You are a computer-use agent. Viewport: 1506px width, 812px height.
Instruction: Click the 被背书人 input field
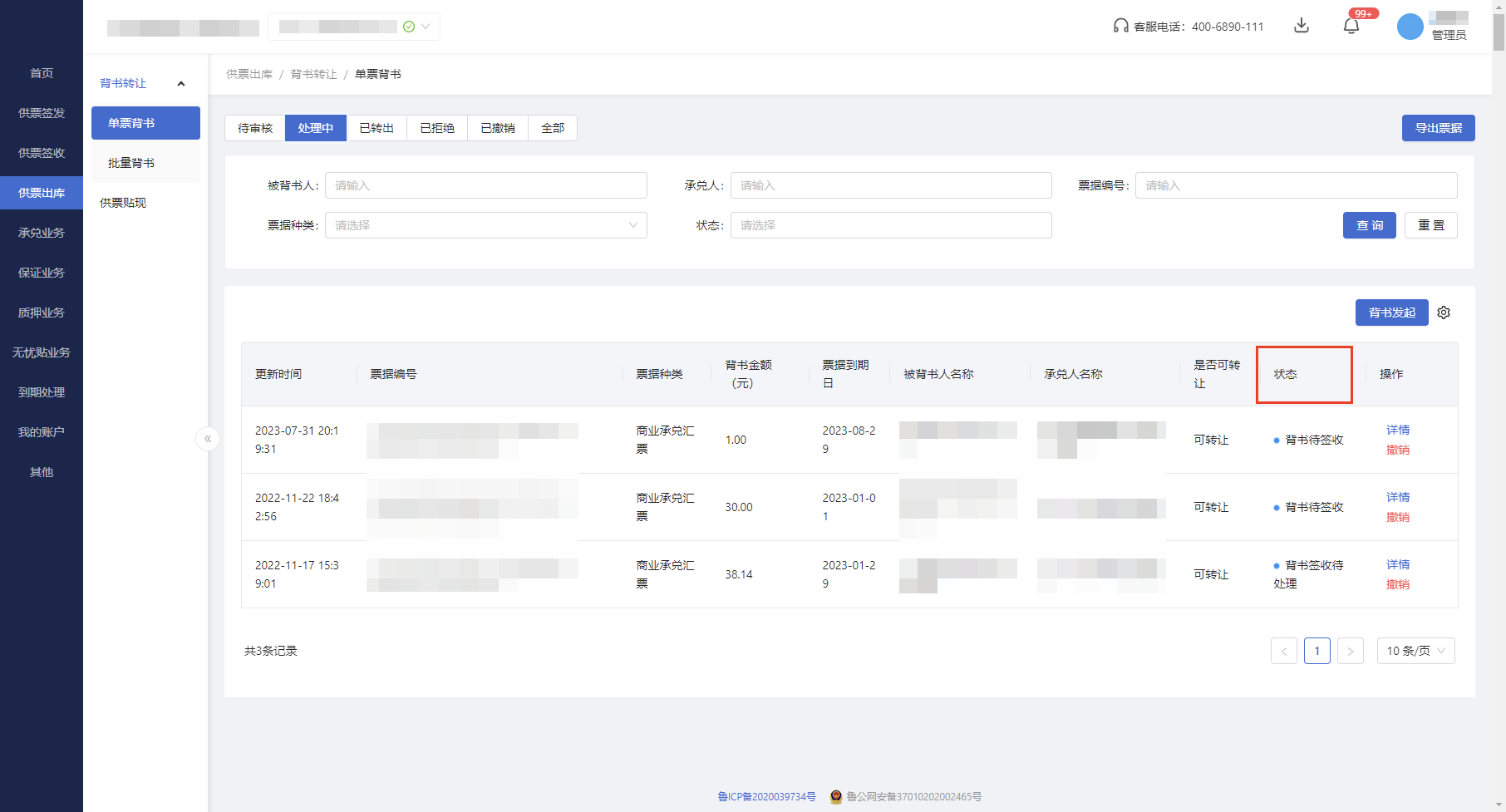tap(485, 185)
